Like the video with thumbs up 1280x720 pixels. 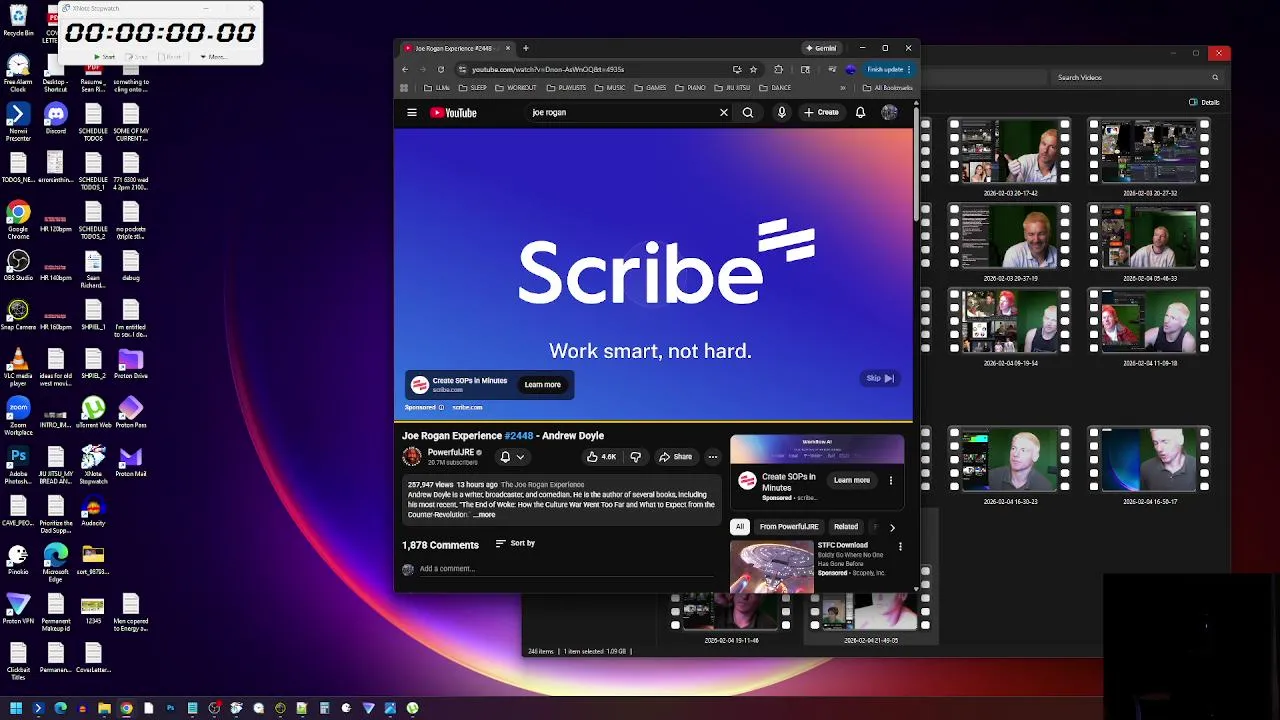[602, 457]
